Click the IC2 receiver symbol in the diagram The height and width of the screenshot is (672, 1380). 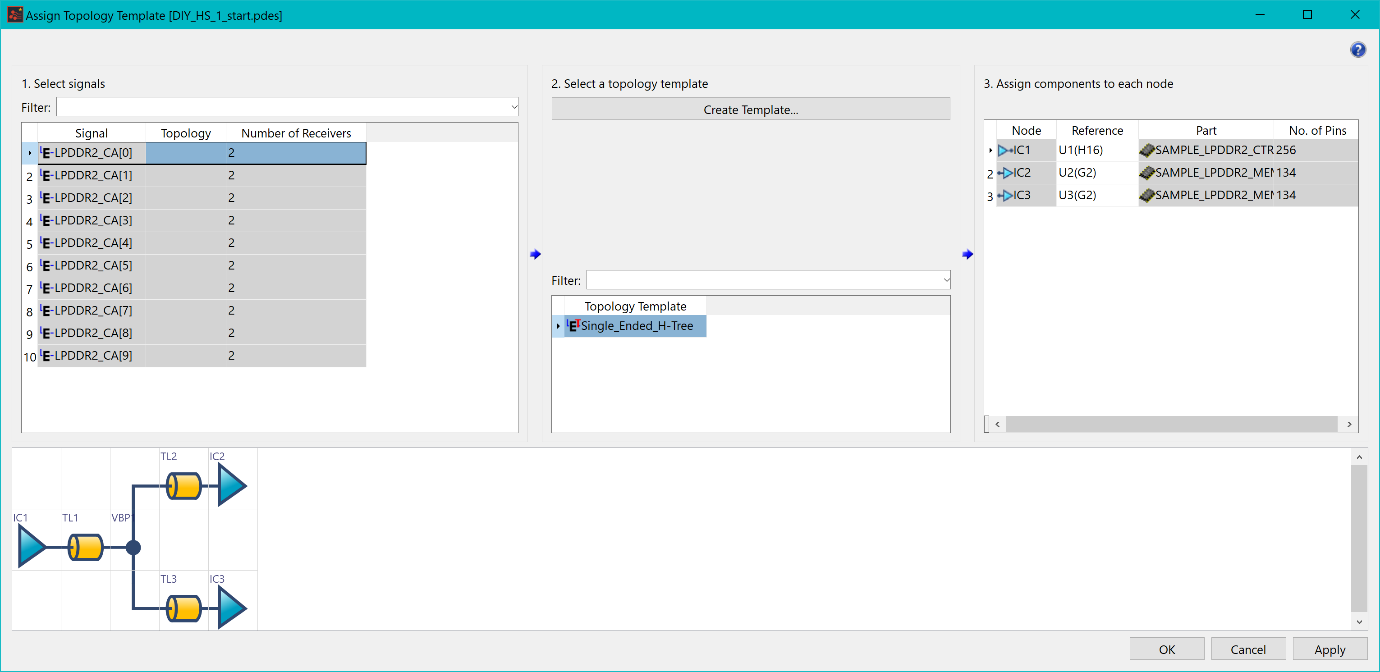tap(231, 487)
